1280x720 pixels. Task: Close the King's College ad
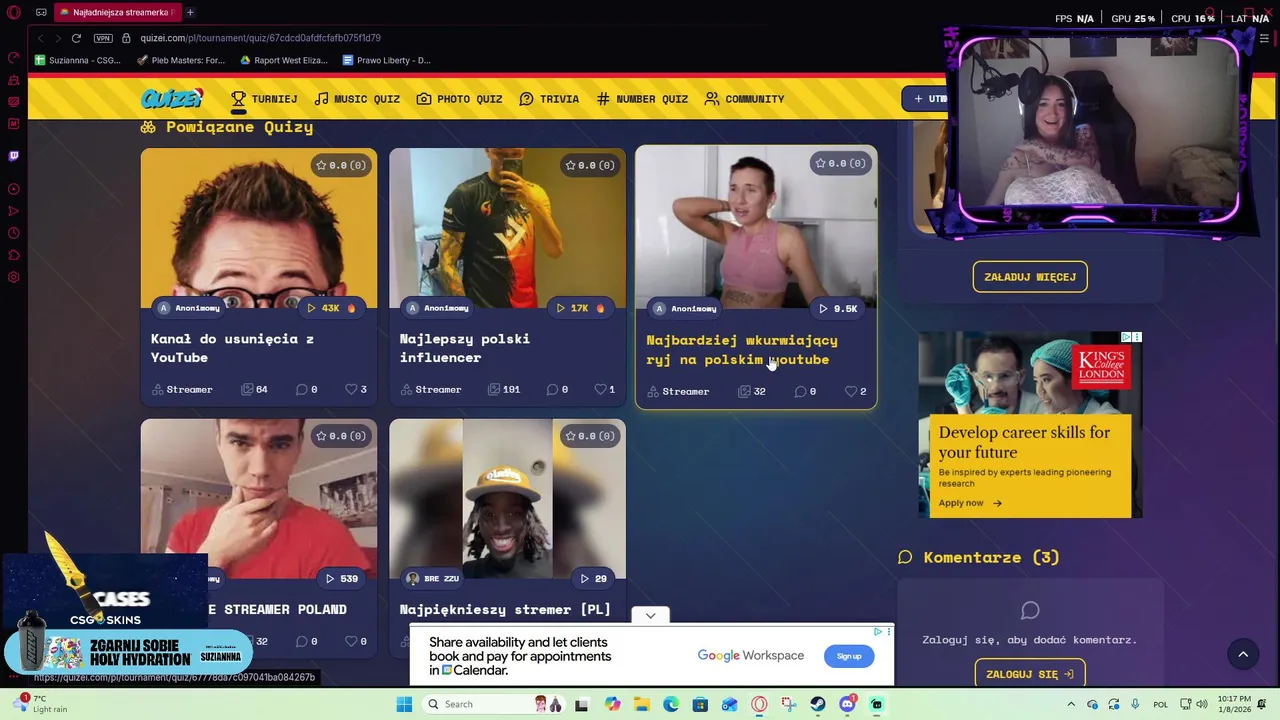point(1136,338)
